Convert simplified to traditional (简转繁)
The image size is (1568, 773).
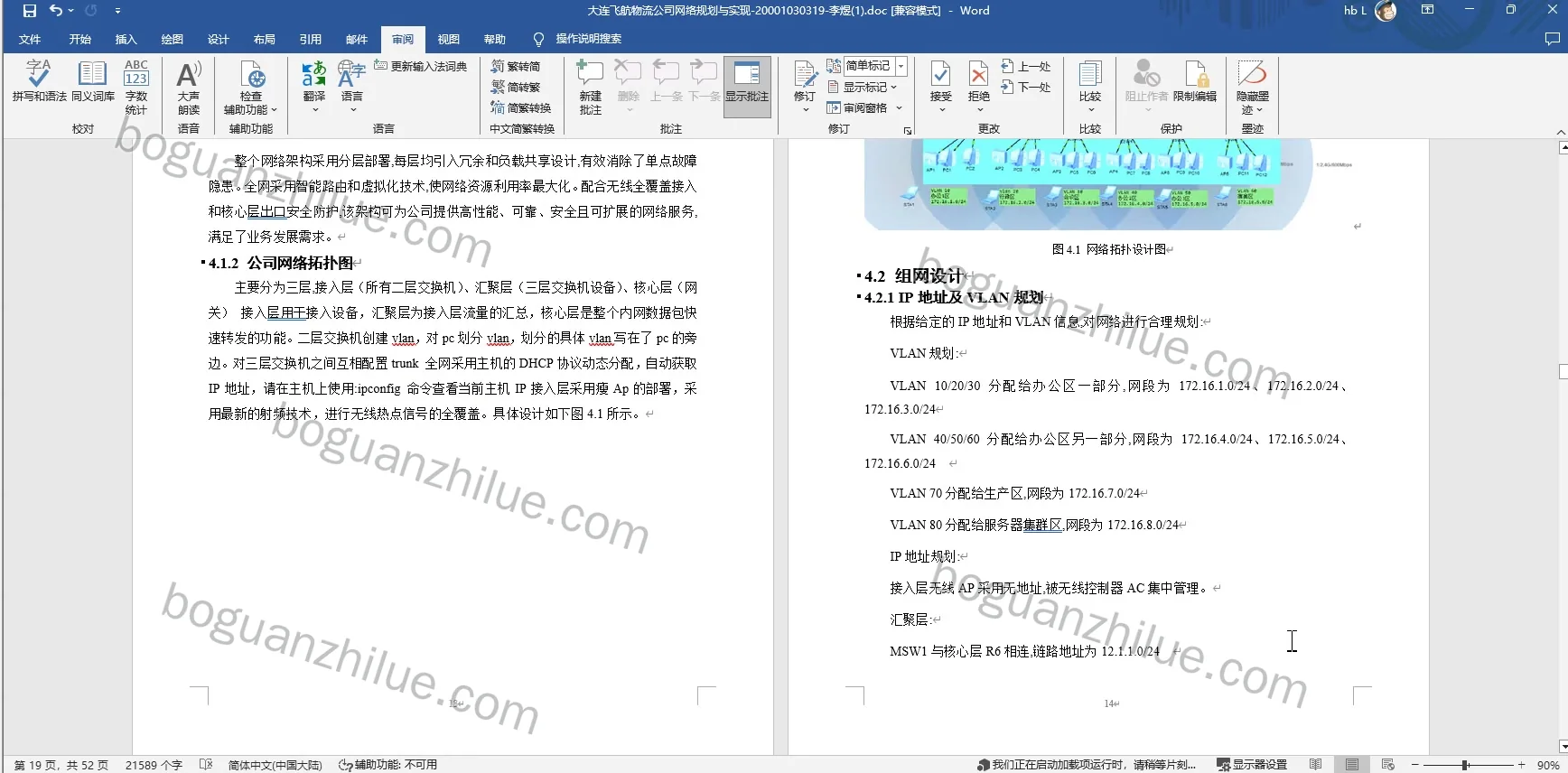tap(516, 87)
